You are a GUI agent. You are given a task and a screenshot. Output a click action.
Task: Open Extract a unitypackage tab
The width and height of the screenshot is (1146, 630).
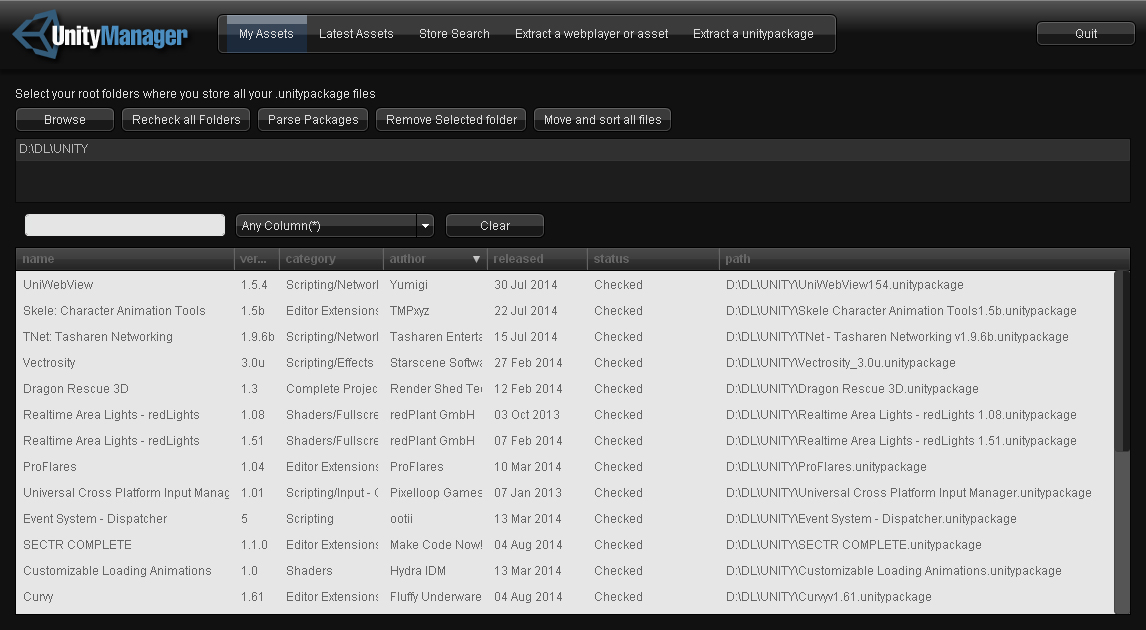pyautogui.click(x=753, y=34)
